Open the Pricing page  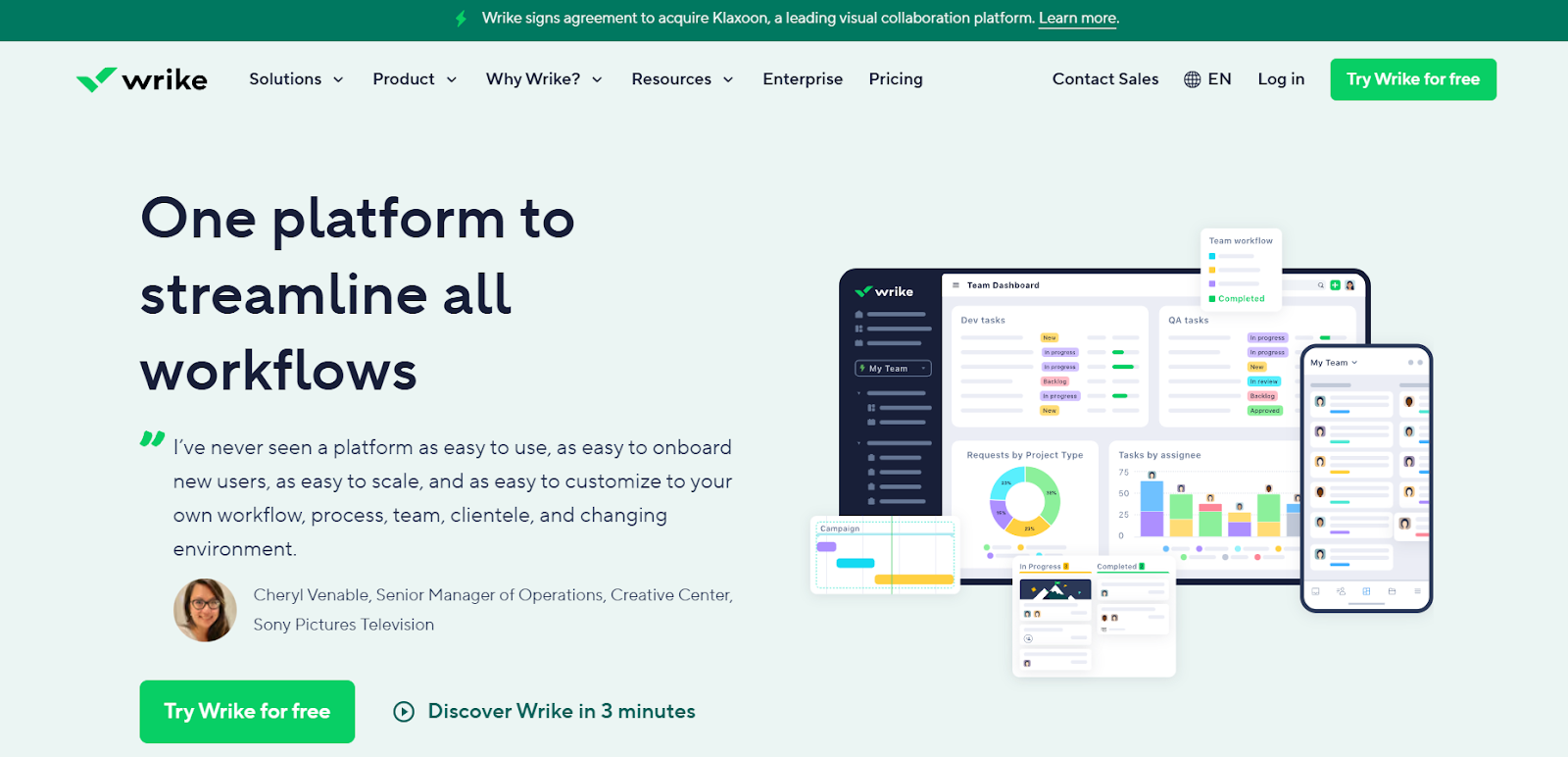896,79
